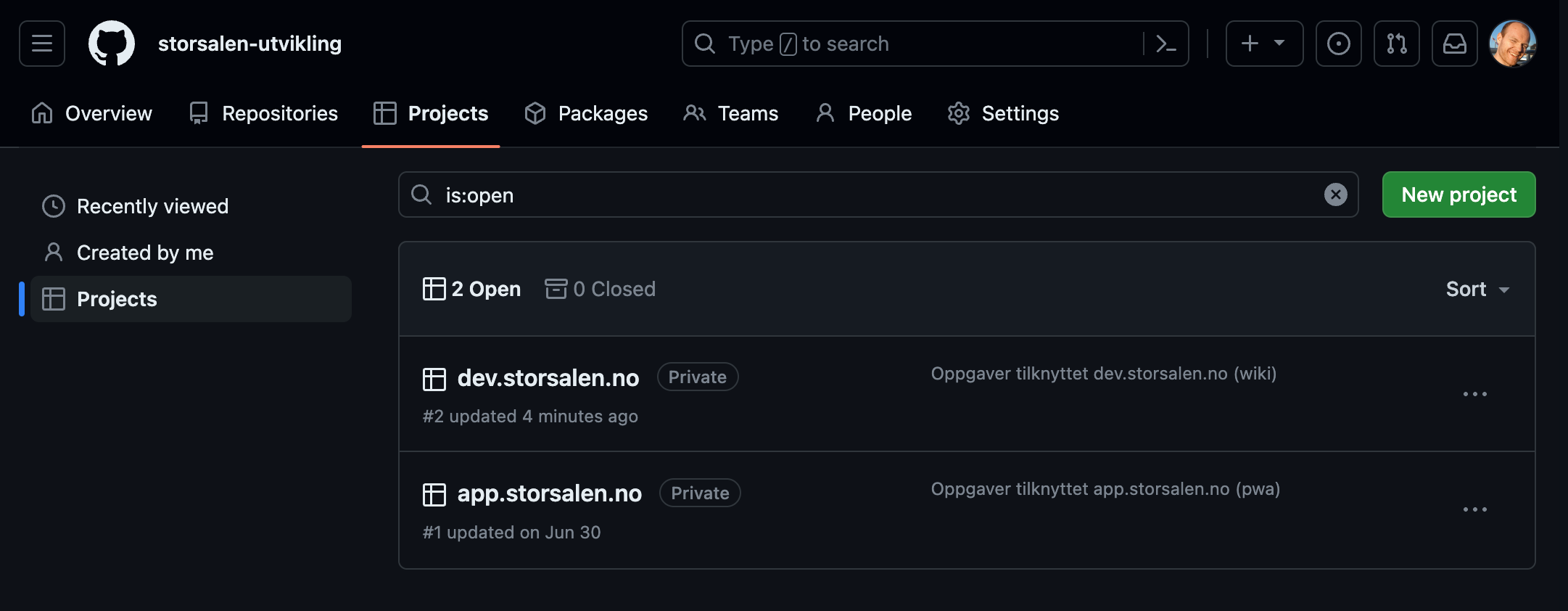Switch to the Overview tab
Viewport: 1568px width, 611px height.
[x=91, y=113]
